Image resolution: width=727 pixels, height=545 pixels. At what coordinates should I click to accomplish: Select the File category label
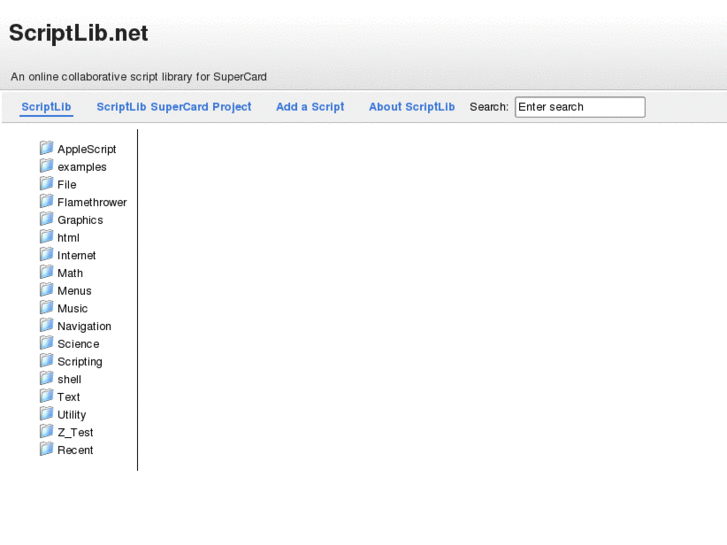67,185
